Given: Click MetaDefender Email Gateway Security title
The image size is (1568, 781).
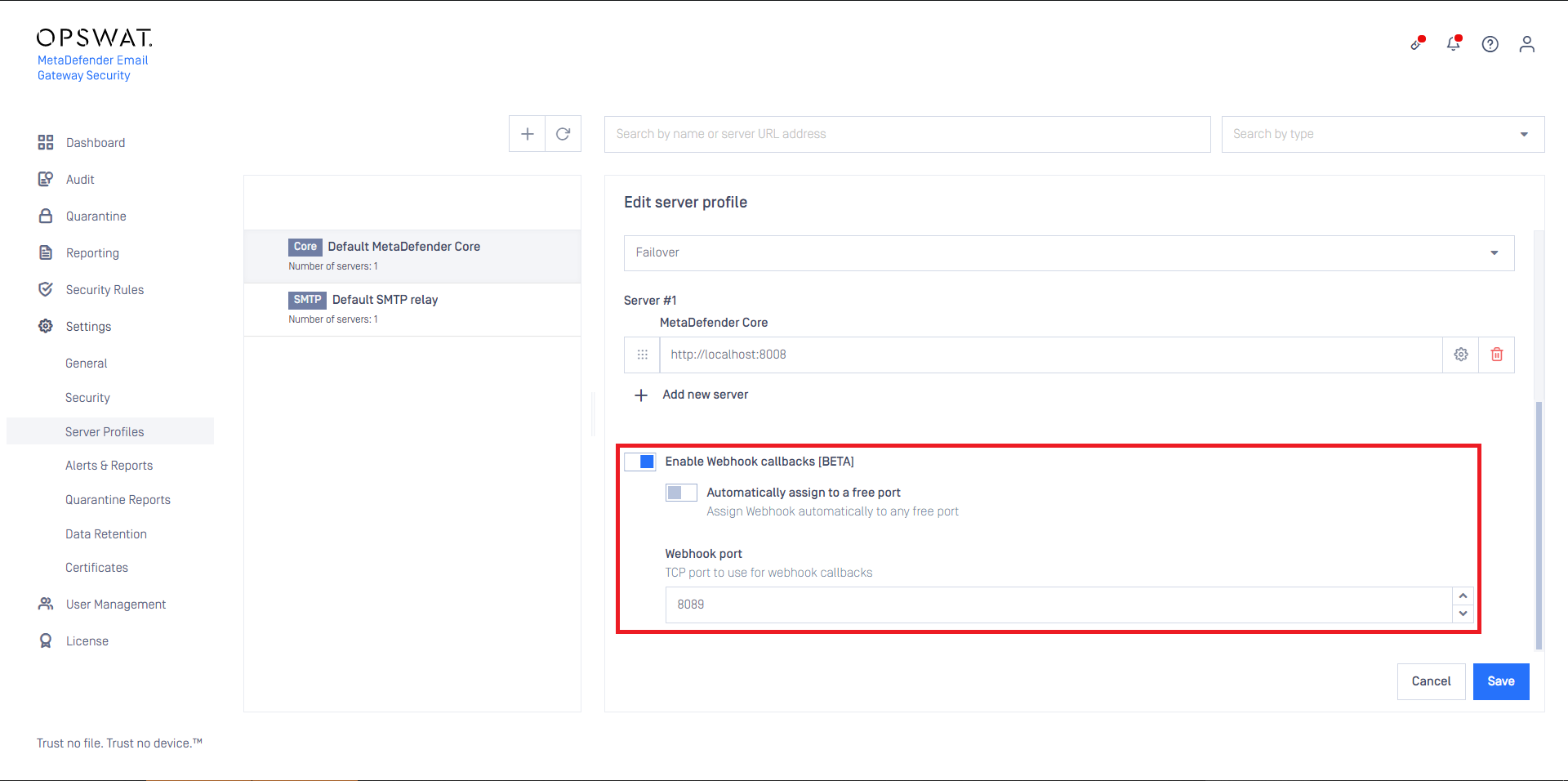Looking at the screenshot, I should point(92,68).
